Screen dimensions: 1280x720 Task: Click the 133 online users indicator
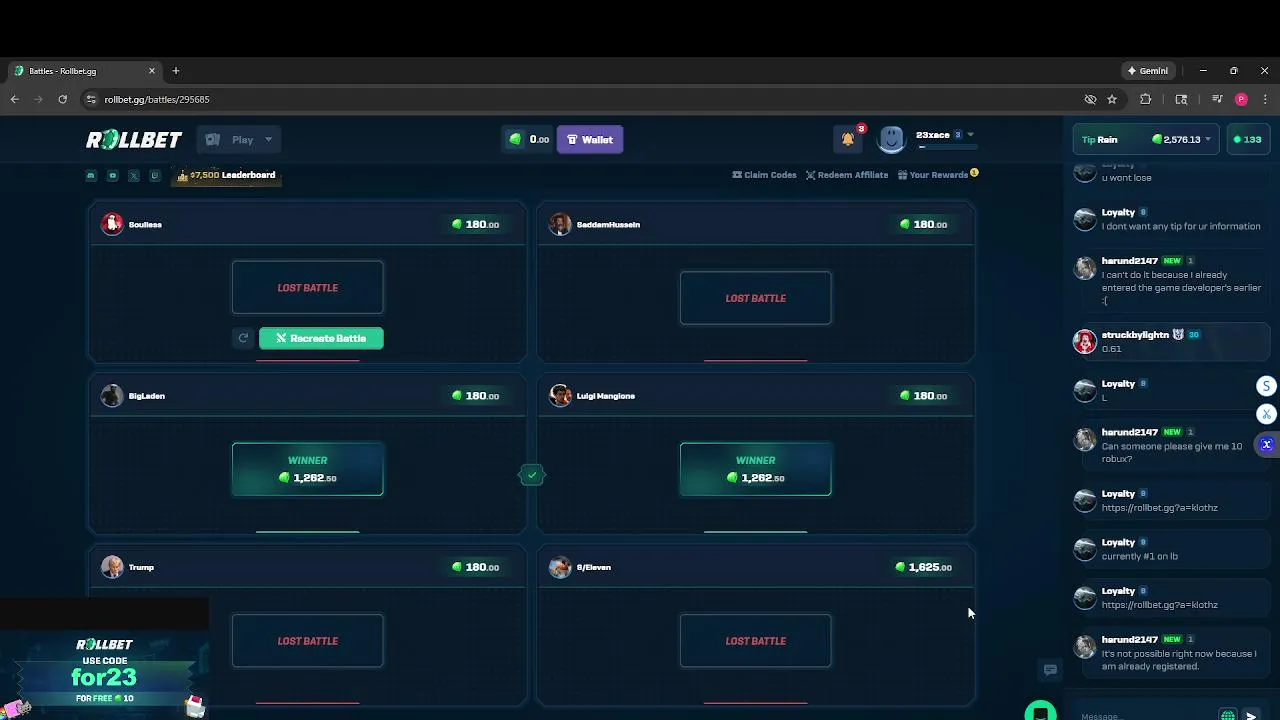(x=1246, y=140)
